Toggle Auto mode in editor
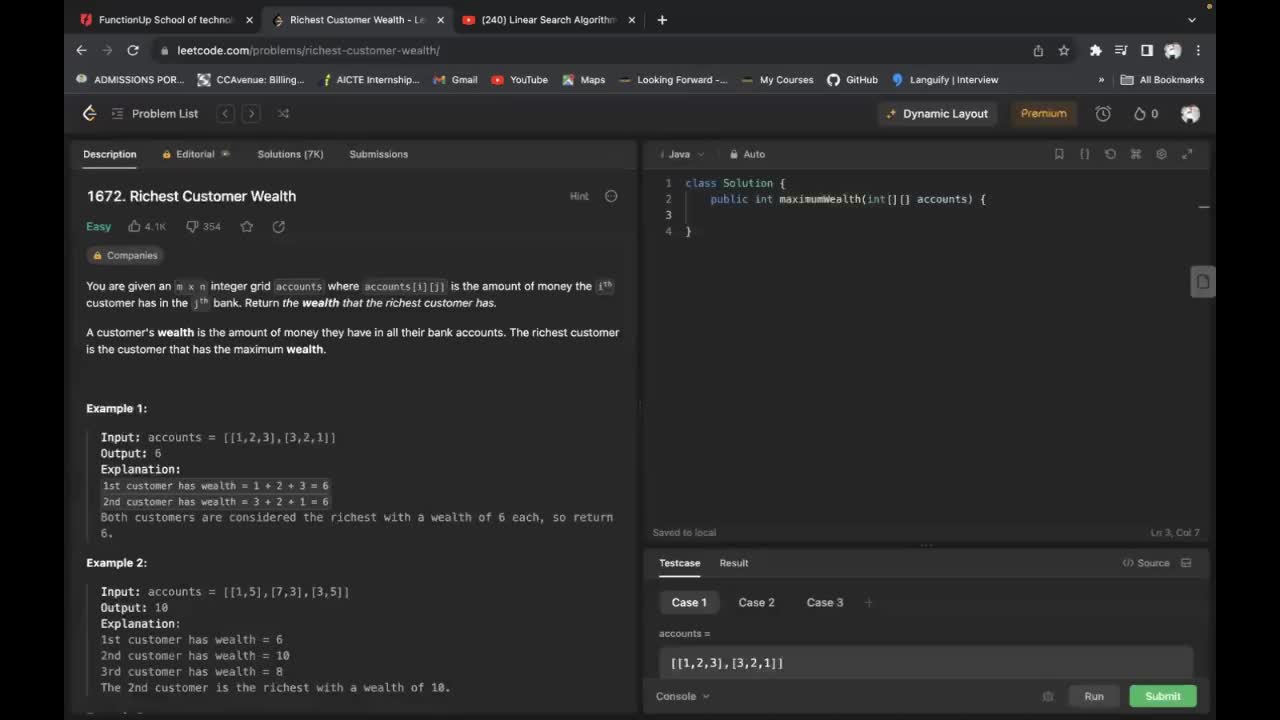Viewport: 1280px width, 720px height. [747, 154]
